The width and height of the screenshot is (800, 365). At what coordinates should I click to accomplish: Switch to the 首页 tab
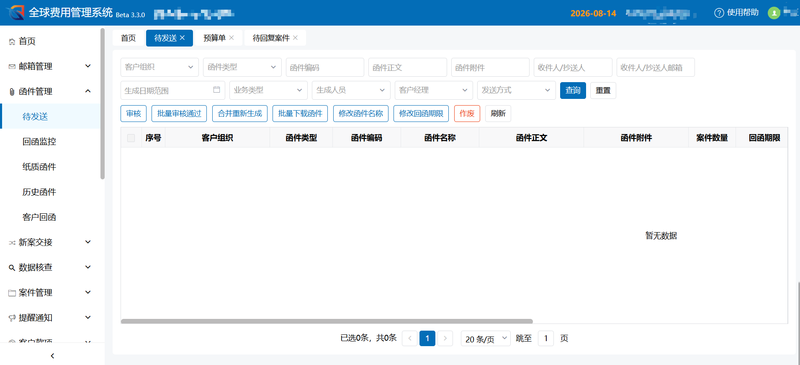pos(128,38)
